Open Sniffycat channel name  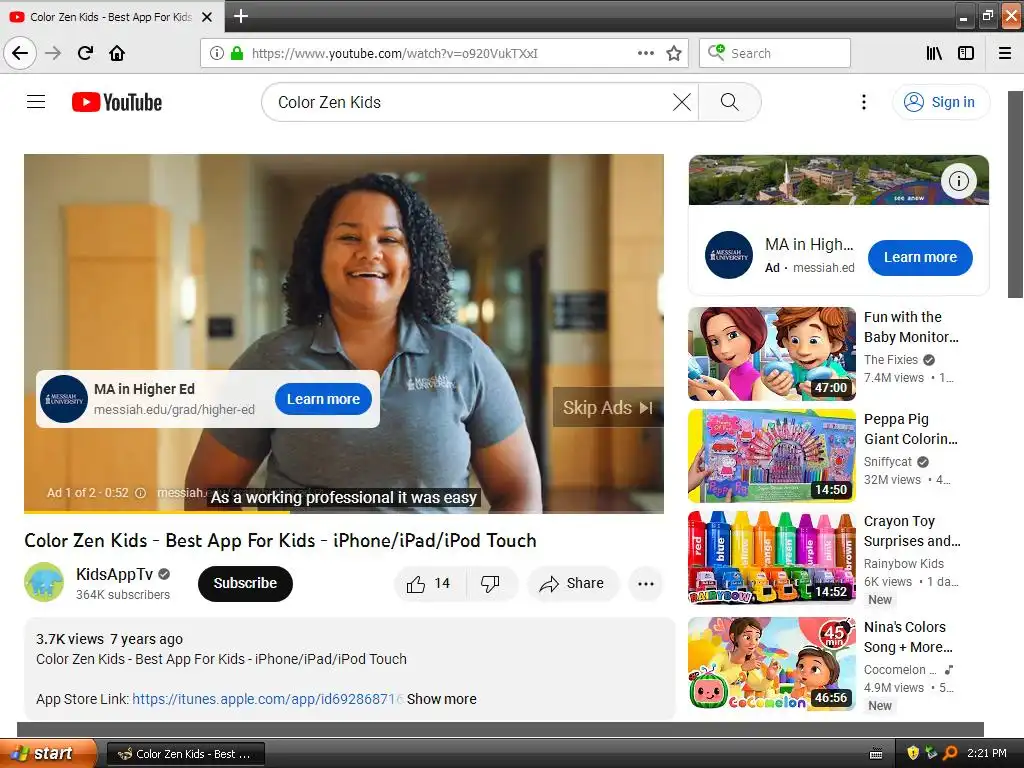tap(888, 462)
